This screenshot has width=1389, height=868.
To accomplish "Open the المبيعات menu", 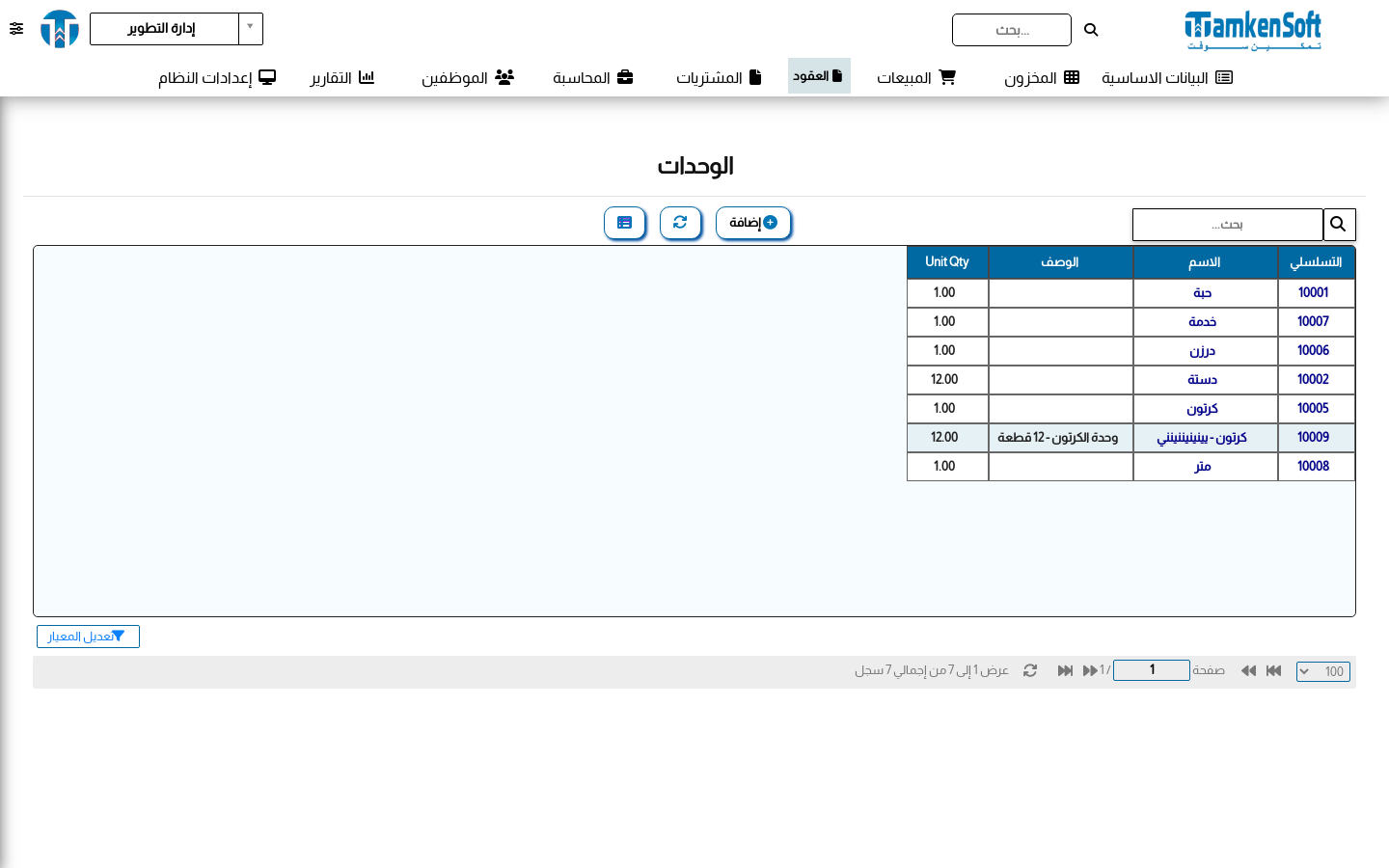I will 916,77.
